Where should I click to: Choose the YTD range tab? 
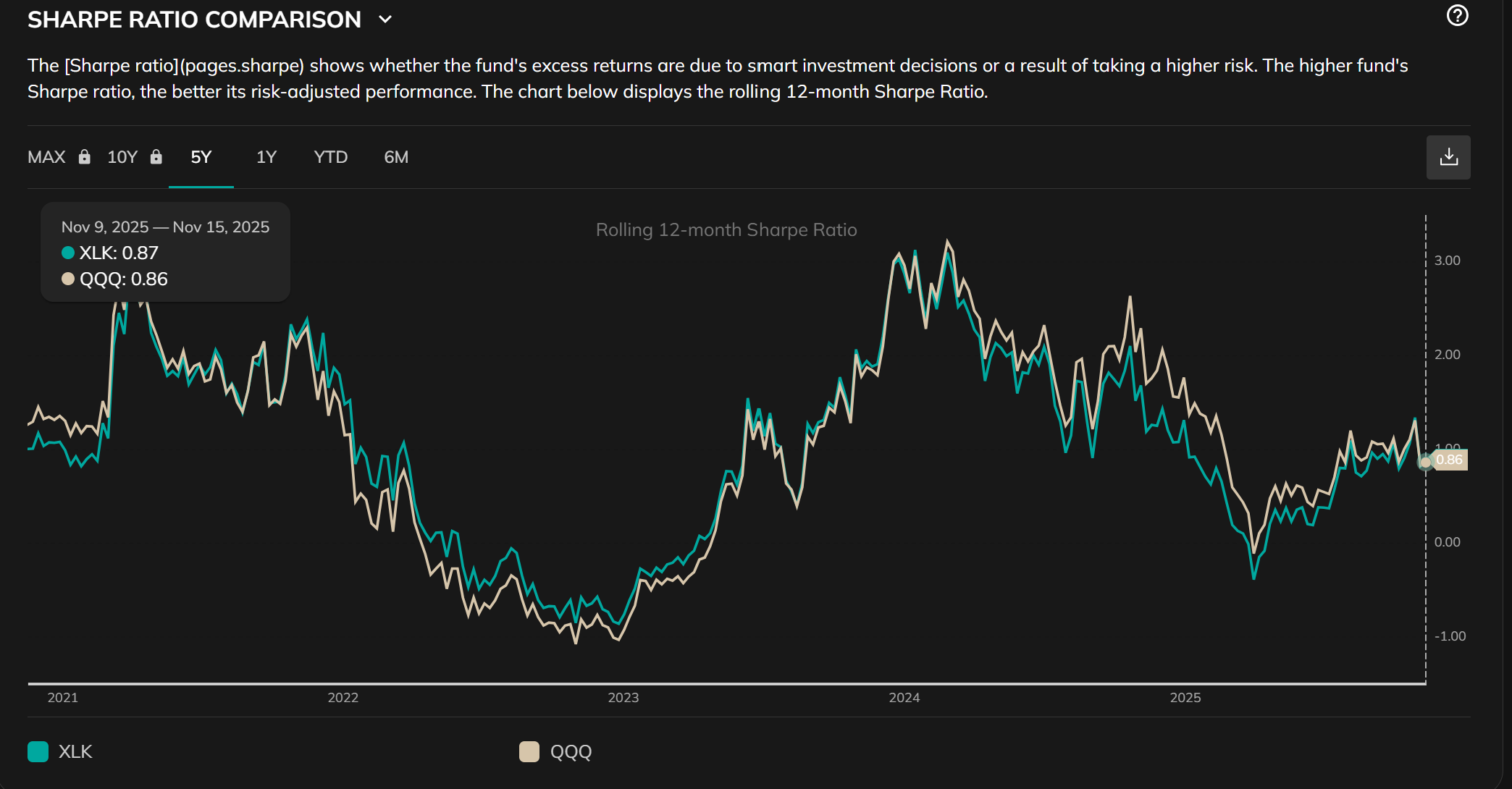tap(331, 157)
